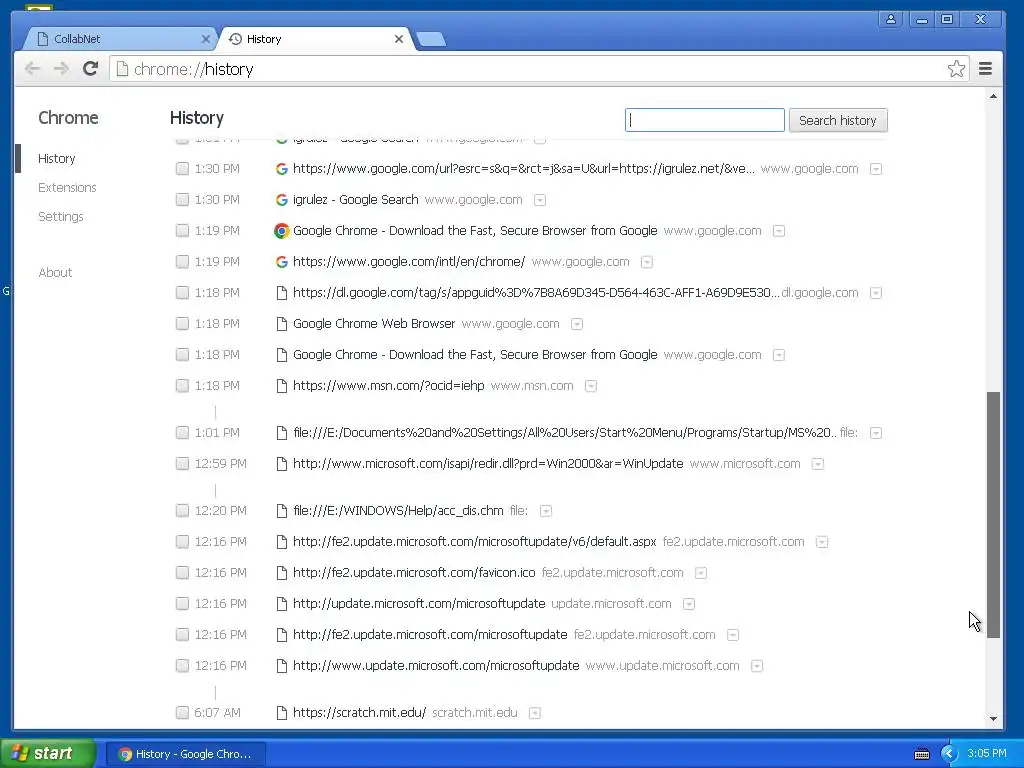This screenshot has height=768, width=1024.
Task: Check the box for google.com/url?esrc 1:30 PM entry
Action: 182,168
